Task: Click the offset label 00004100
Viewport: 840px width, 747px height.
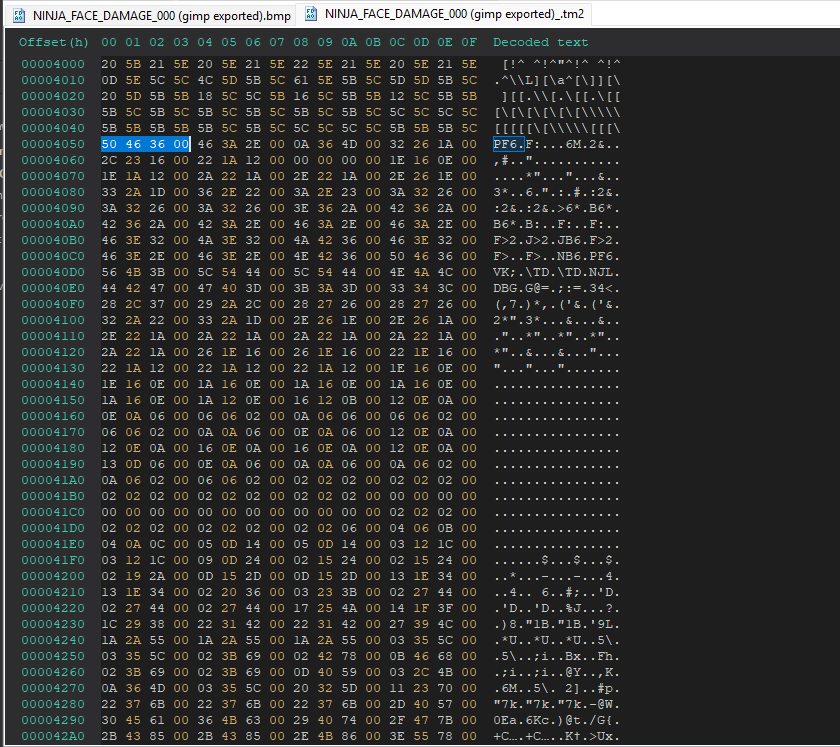Action: point(54,320)
